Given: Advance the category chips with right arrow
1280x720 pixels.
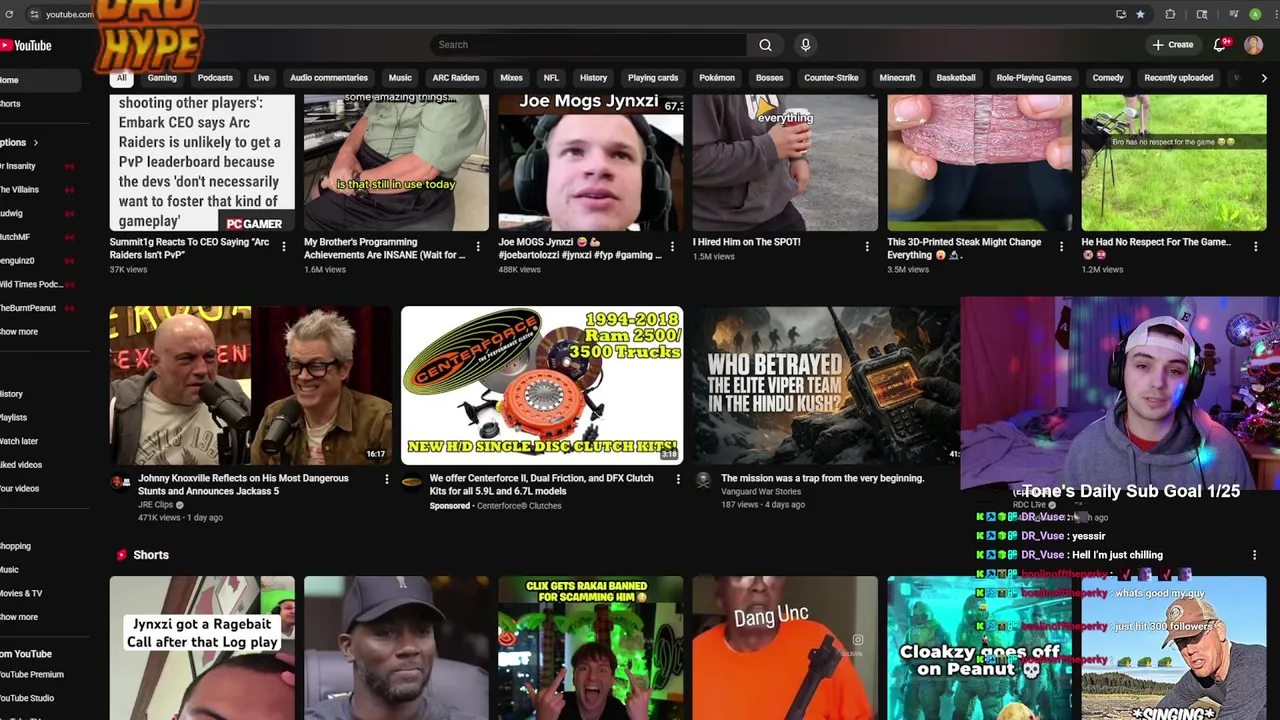Looking at the screenshot, I should click(x=1264, y=78).
